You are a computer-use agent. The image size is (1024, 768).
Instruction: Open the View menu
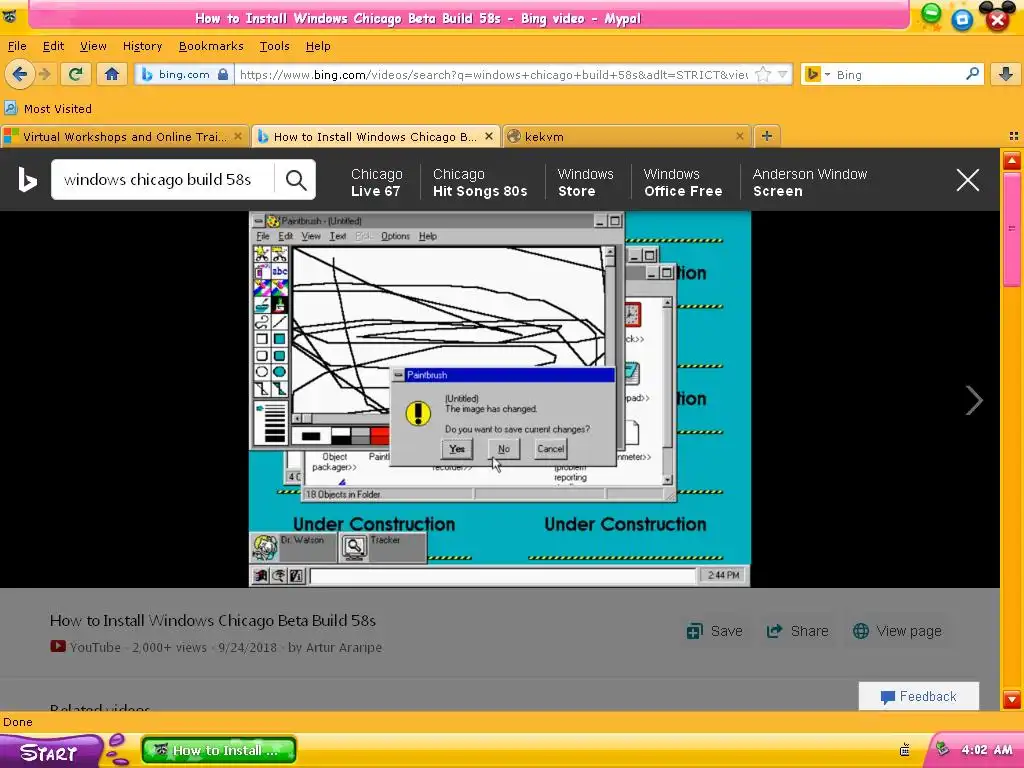[x=93, y=46]
